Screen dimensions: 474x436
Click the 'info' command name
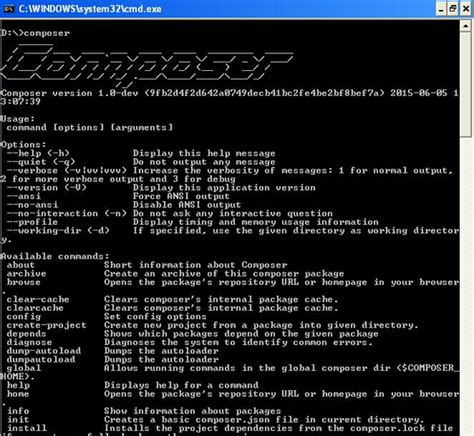pos(18,411)
